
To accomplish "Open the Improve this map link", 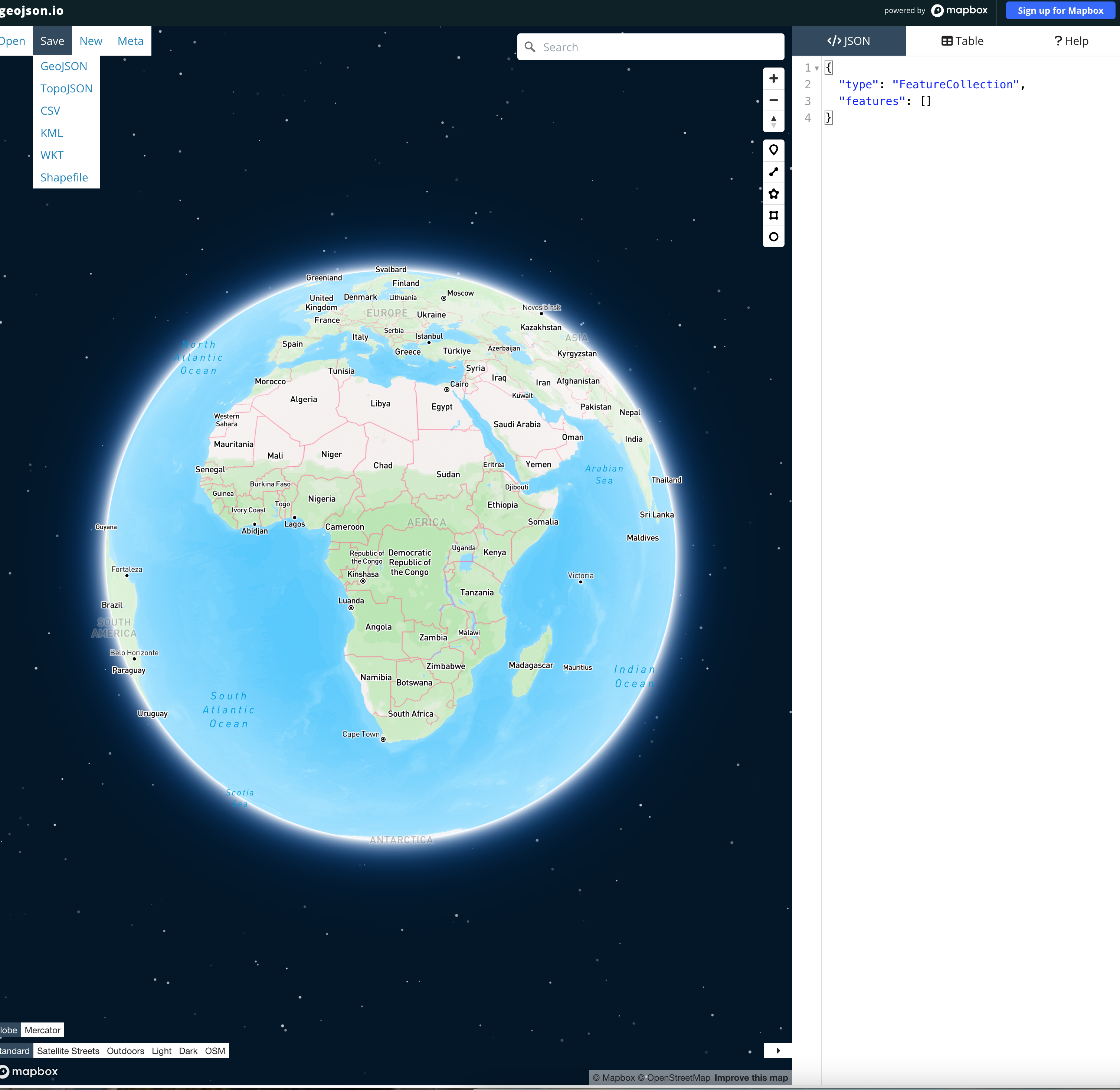I will coord(751,1077).
